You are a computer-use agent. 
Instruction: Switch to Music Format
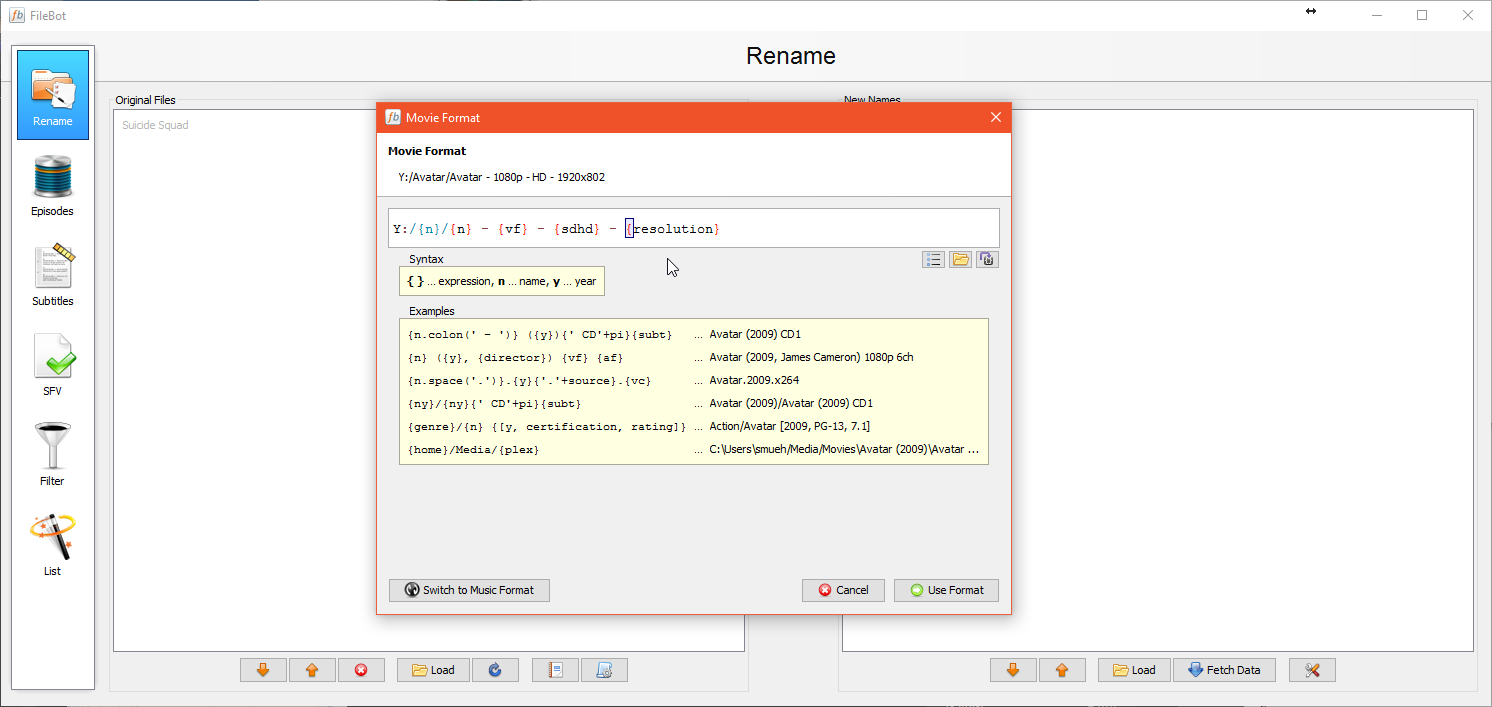click(x=469, y=590)
